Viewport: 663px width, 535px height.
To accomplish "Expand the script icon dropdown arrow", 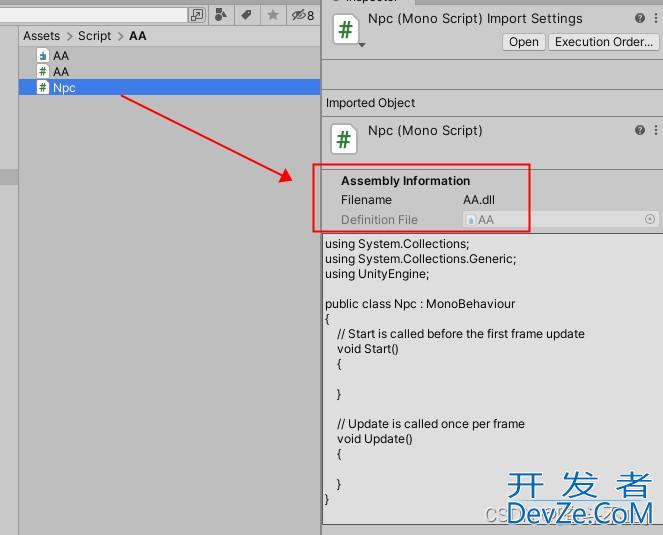I will [x=362, y=44].
